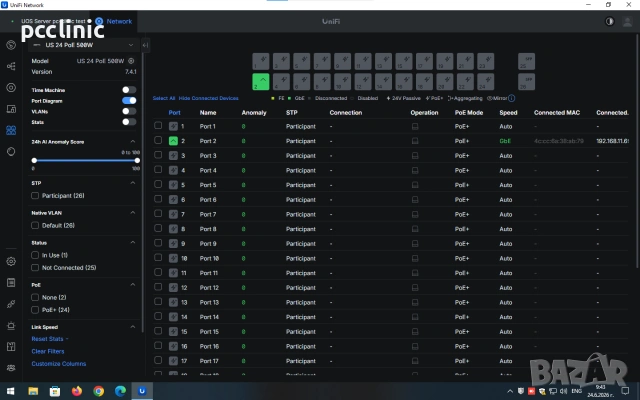Open the highlighted Ports icon in sidebar
This screenshot has height=400, width=640.
[x=11, y=130]
